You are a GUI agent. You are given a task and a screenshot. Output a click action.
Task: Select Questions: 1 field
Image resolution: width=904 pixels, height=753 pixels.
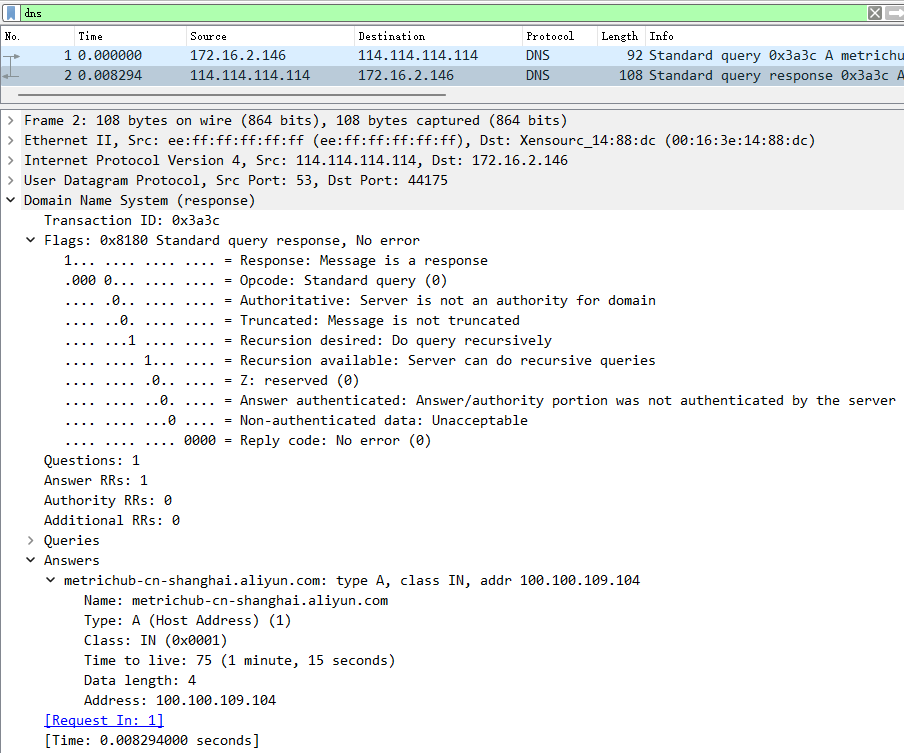[x=92, y=460]
